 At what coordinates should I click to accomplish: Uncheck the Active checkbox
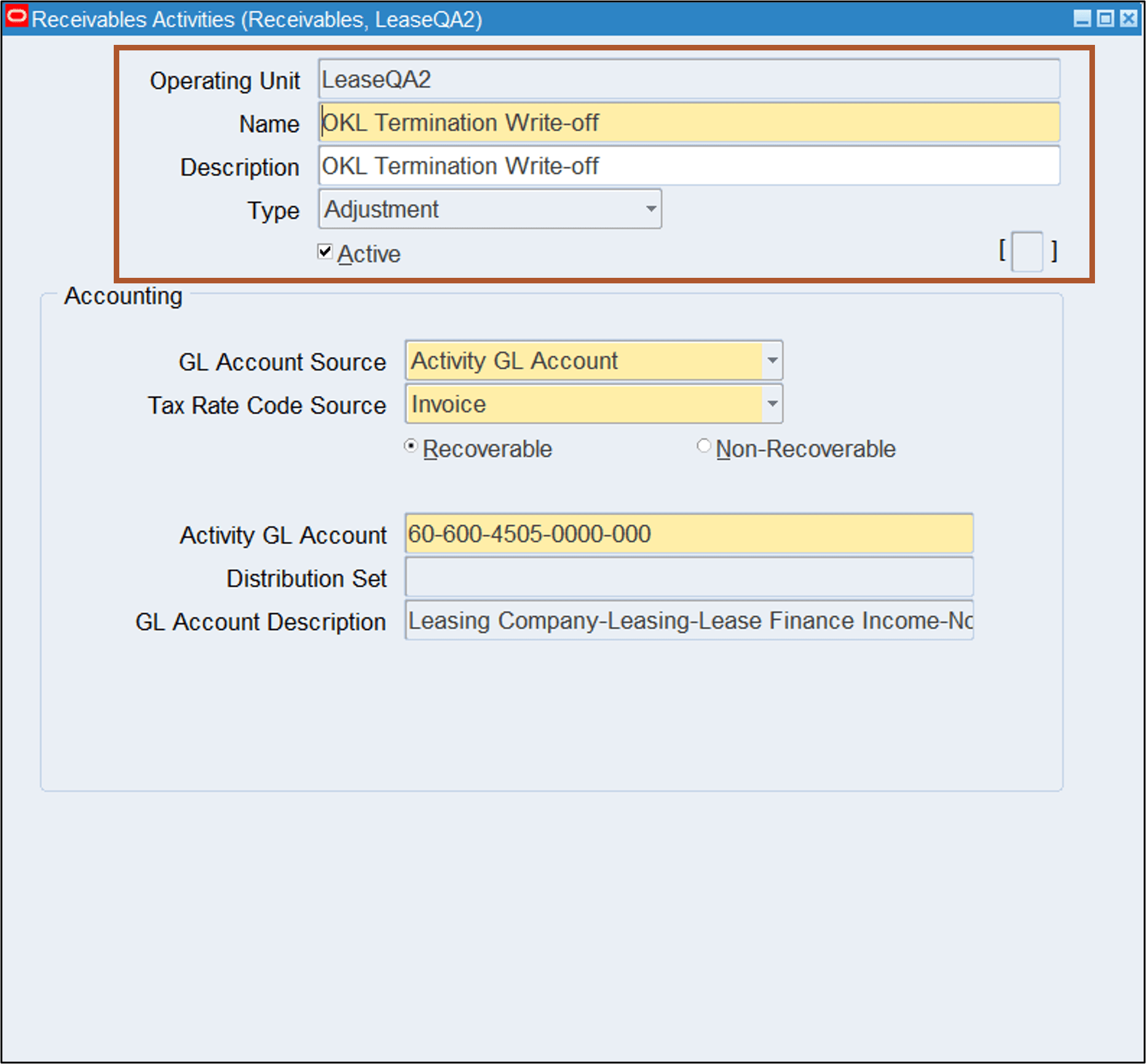325,251
